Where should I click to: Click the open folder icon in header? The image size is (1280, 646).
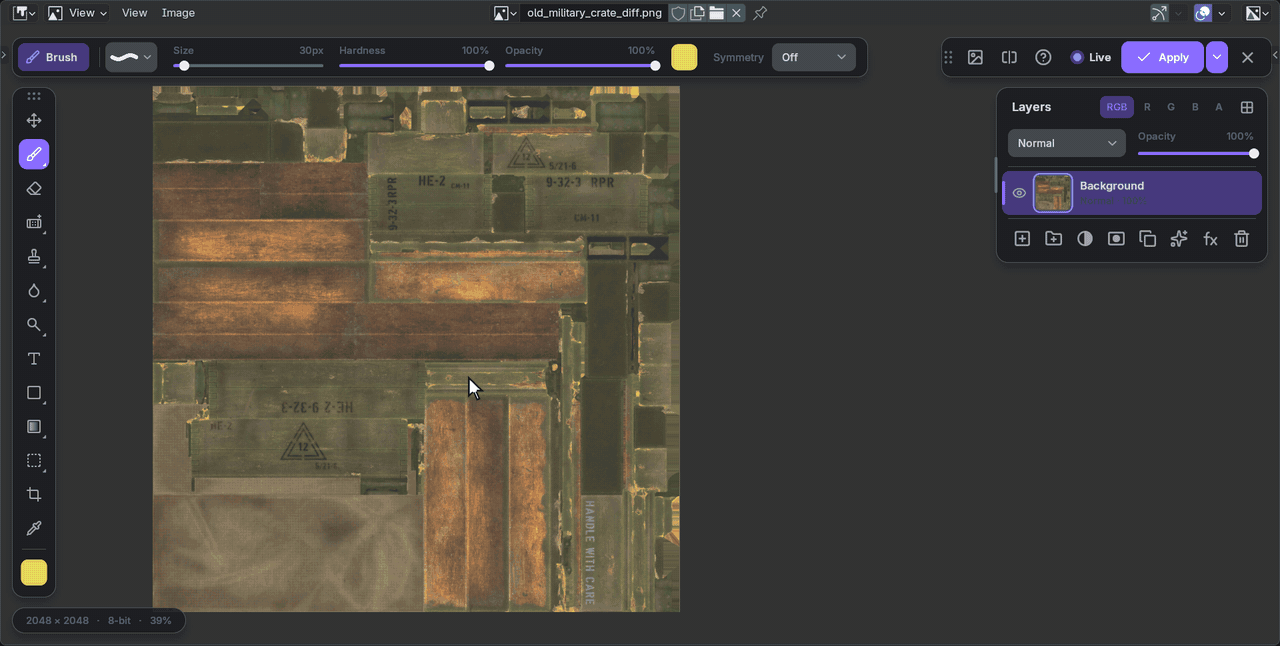click(717, 13)
